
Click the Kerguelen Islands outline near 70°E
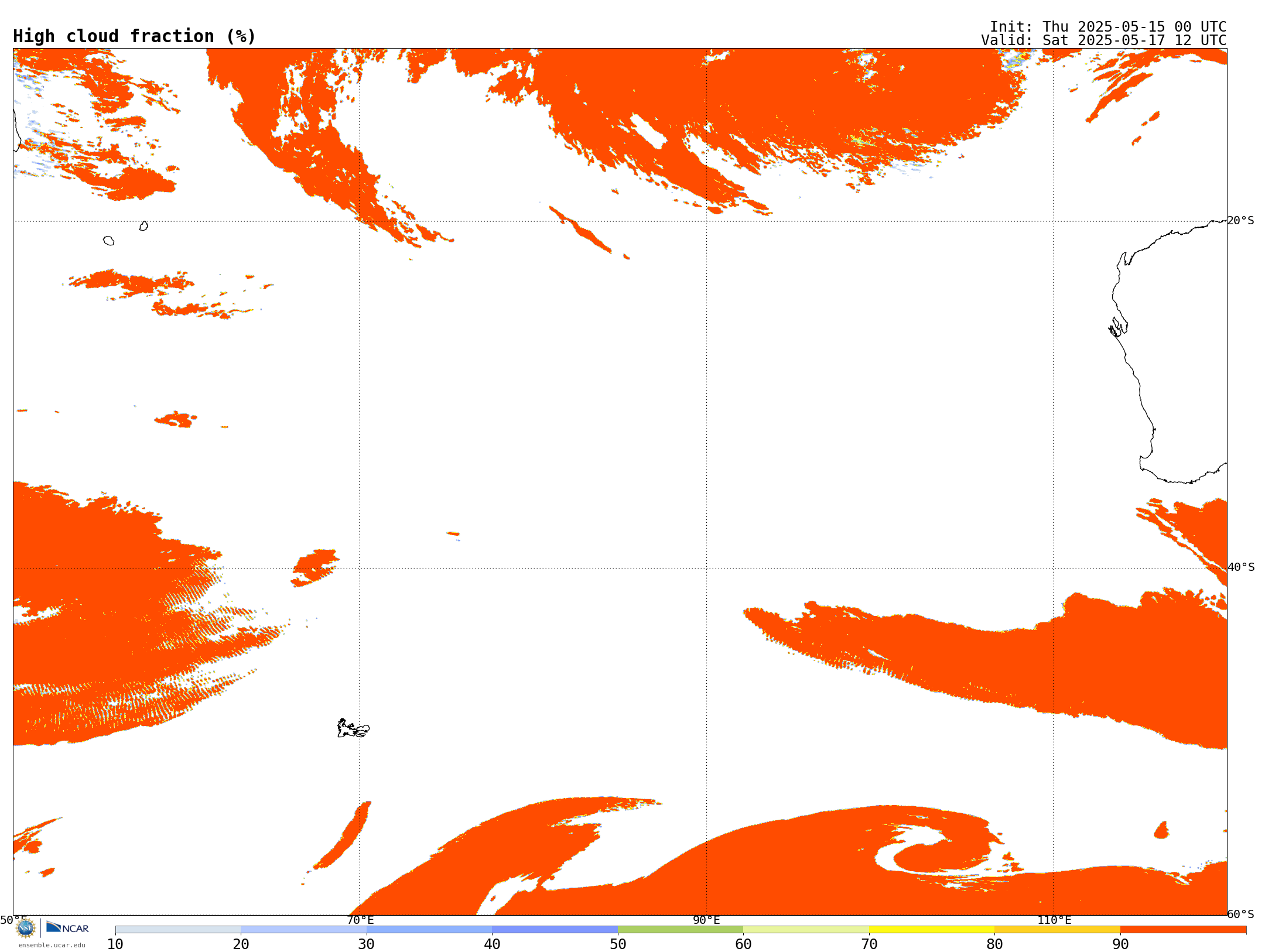coord(353,728)
